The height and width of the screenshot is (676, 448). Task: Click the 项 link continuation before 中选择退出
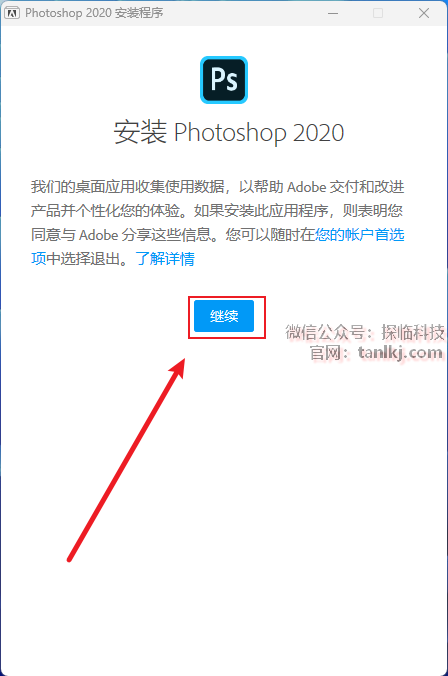click(x=38, y=259)
